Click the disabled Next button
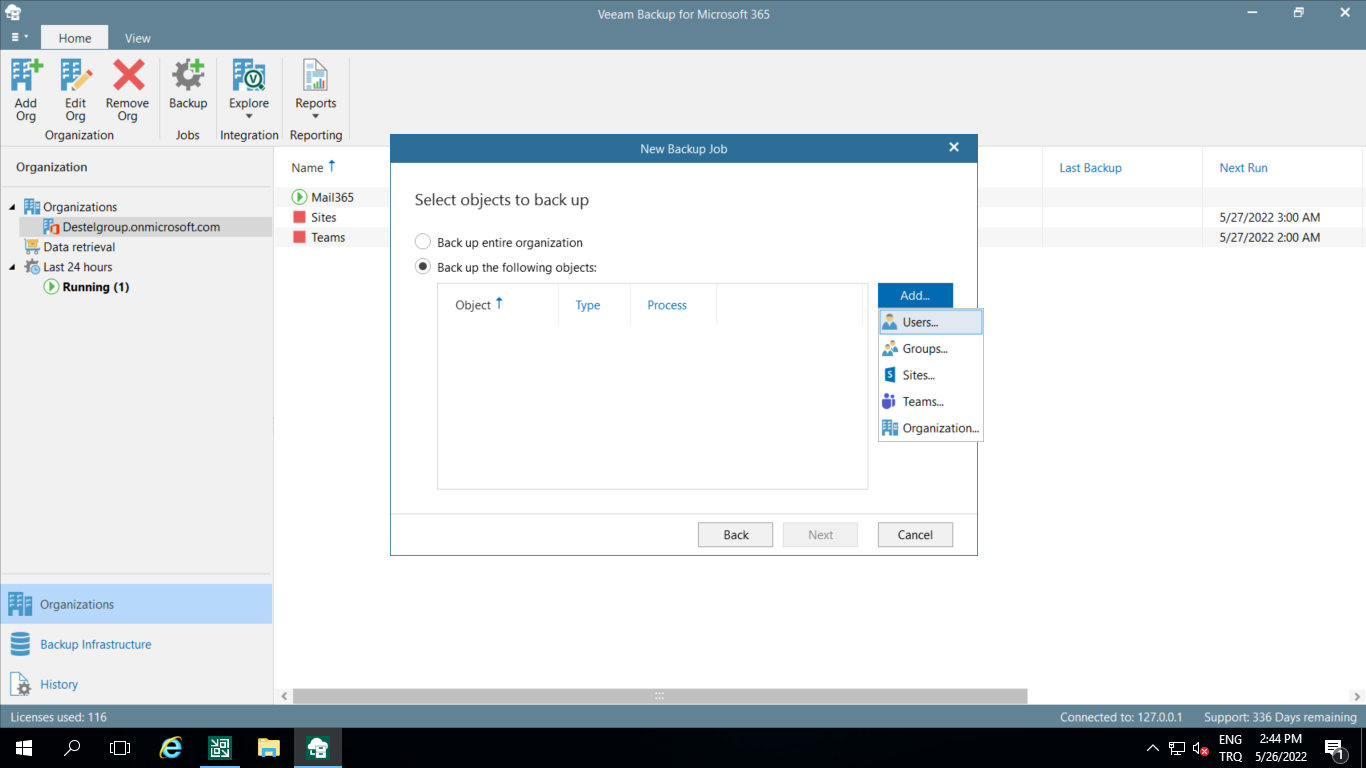This screenshot has width=1366, height=768. click(x=821, y=535)
